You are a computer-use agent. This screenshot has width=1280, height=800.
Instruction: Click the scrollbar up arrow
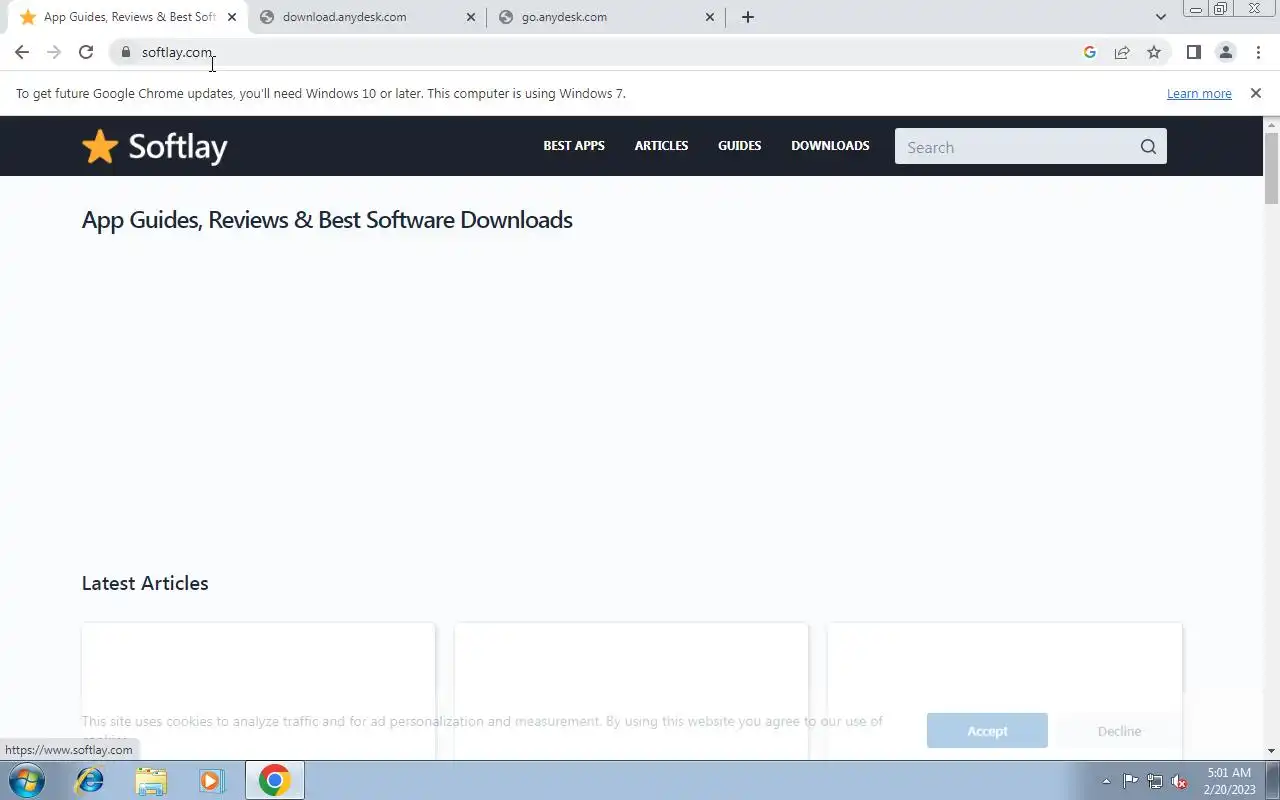click(1272, 124)
